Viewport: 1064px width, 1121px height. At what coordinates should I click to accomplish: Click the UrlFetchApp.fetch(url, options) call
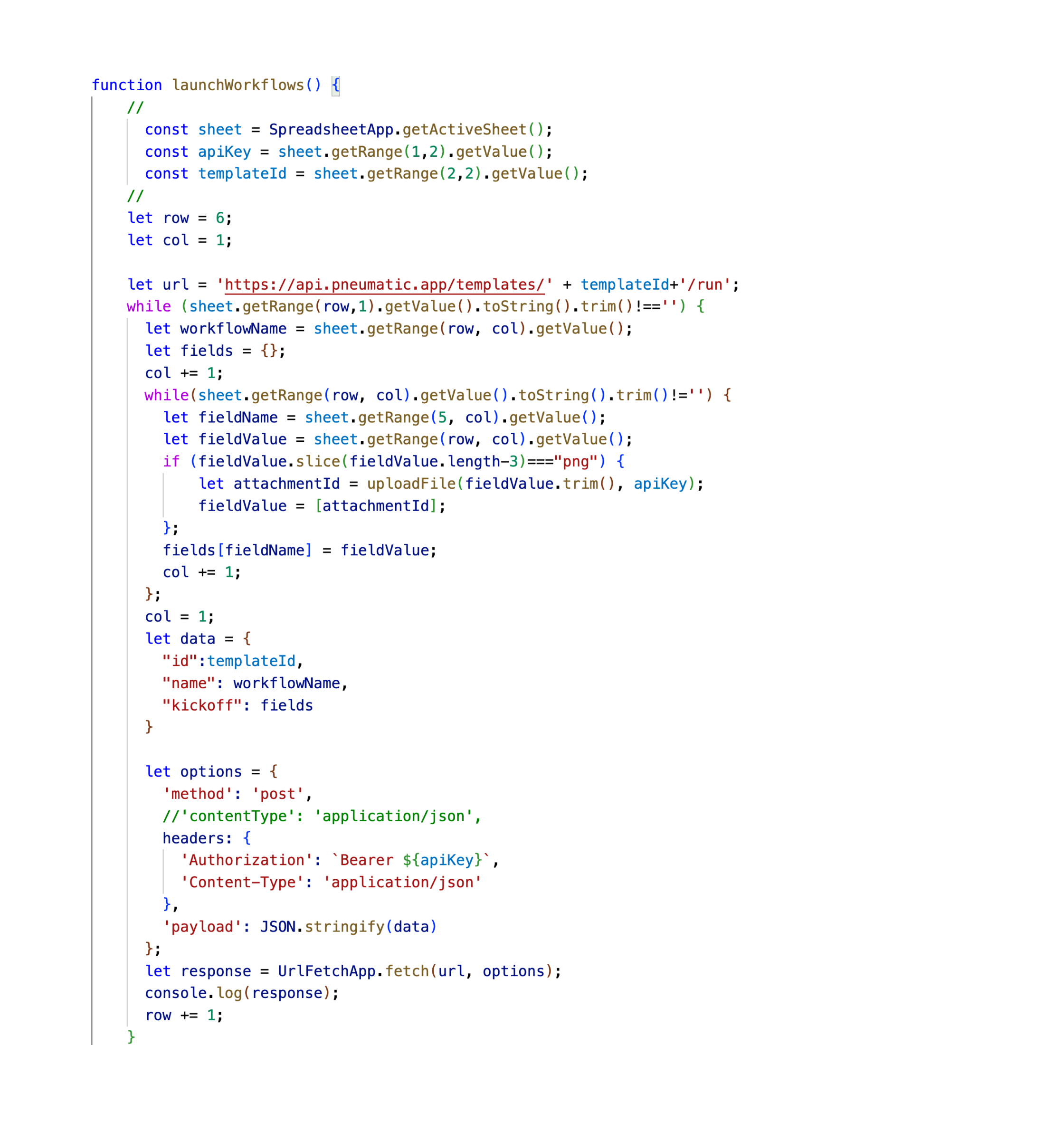(x=415, y=971)
